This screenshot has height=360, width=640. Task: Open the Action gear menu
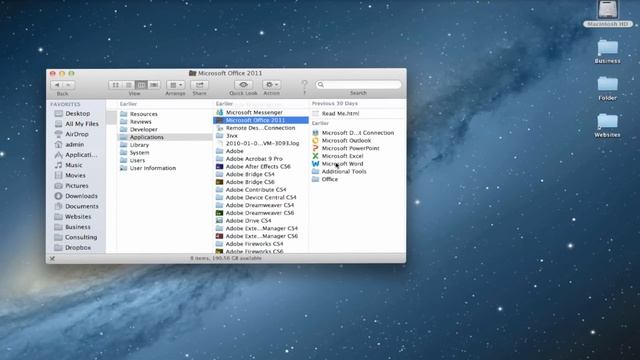271,85
